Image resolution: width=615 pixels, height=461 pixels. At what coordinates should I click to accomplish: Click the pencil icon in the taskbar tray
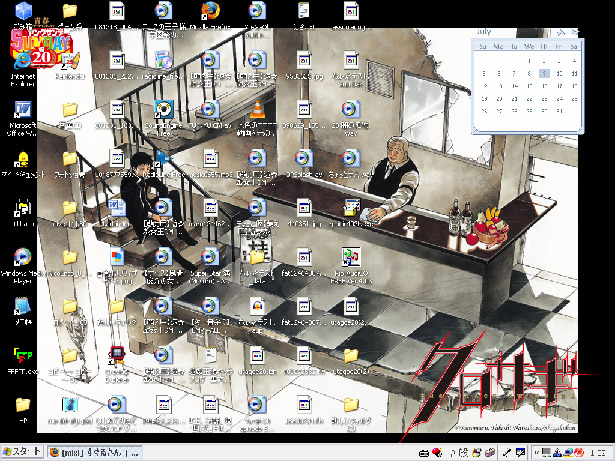pos(507,452)
